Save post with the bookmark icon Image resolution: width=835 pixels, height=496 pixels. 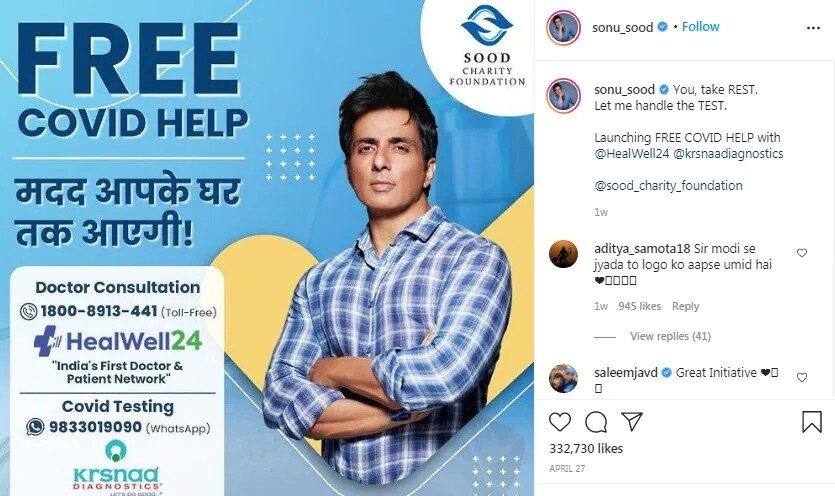coord(812,422)
